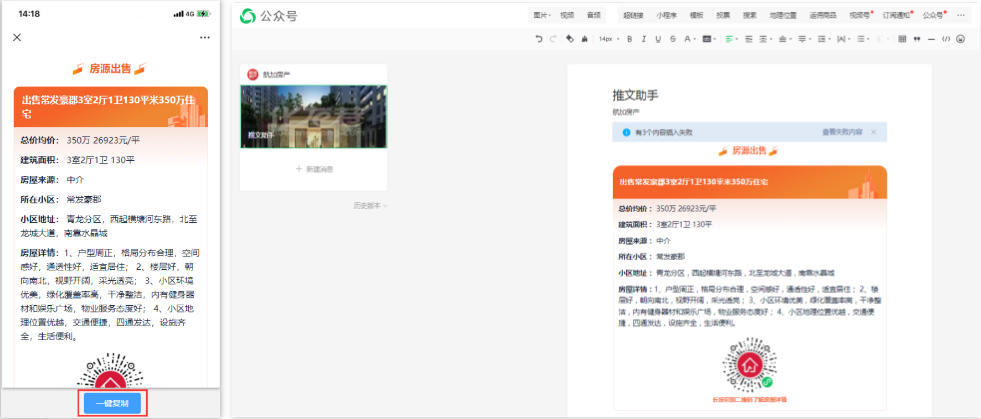Clear formatting with eraser icon
This screenshot has height=419, width=981.
point(570,39)
